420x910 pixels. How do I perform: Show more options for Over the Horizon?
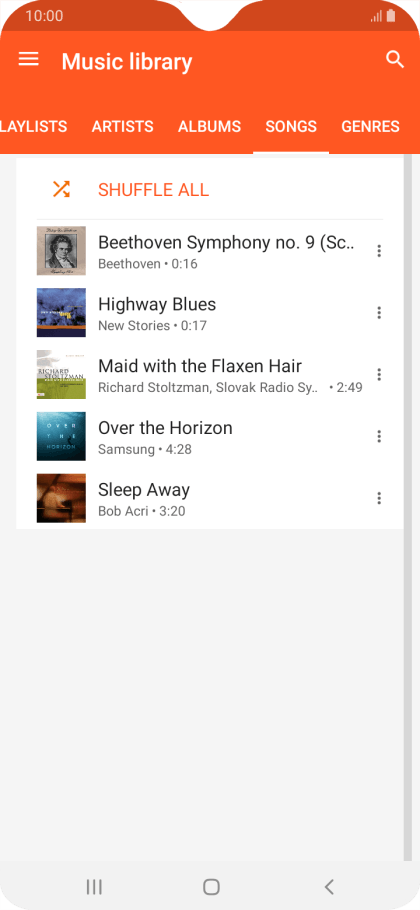coord(379,436)
